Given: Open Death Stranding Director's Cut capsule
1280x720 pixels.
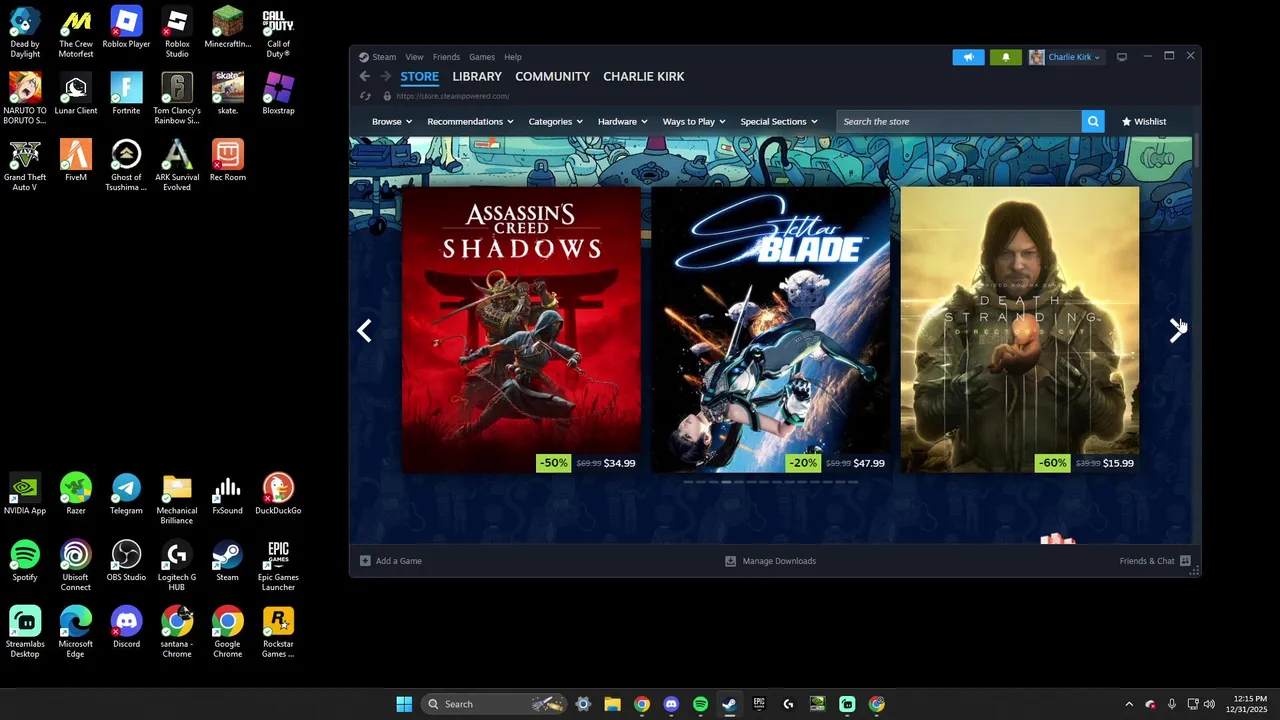Looking at the screenshot, I should [1019, 329].
